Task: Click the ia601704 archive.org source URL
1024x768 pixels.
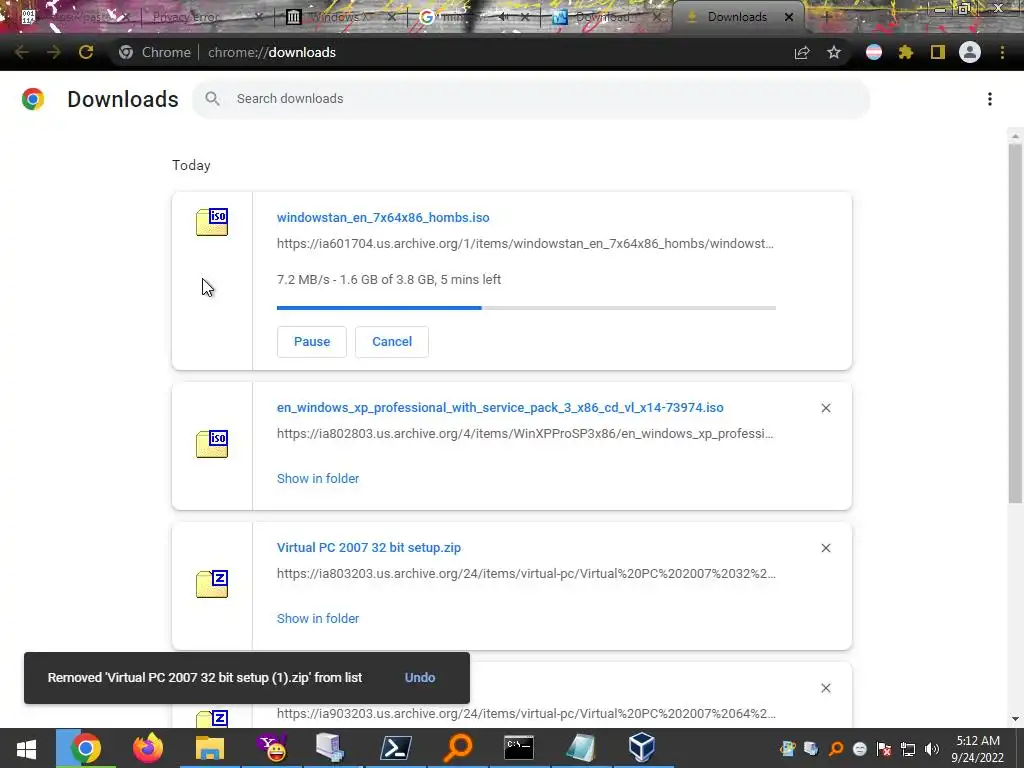Action: [525, 244]
